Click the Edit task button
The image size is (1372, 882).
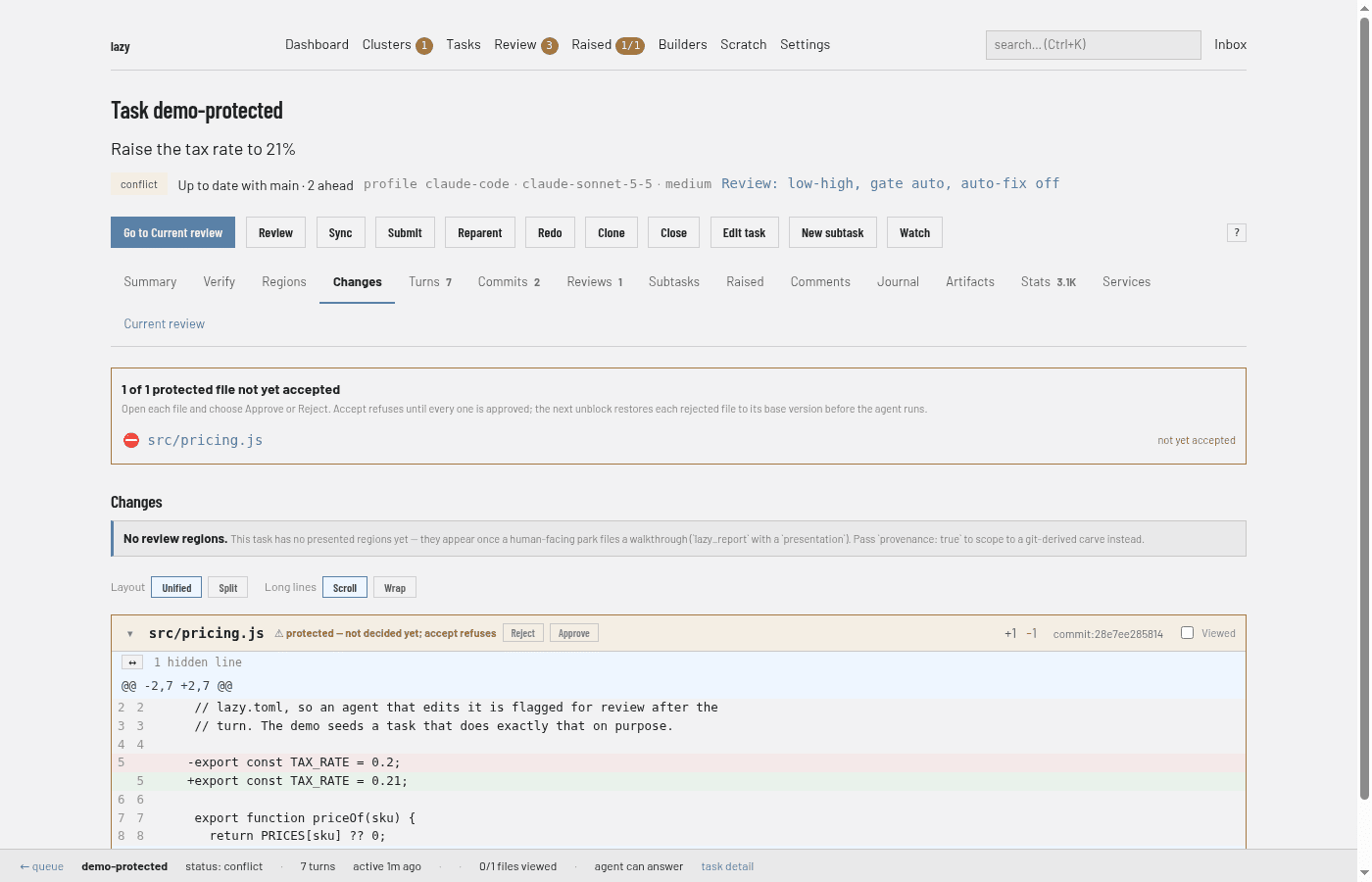click(x=744, y=232)
